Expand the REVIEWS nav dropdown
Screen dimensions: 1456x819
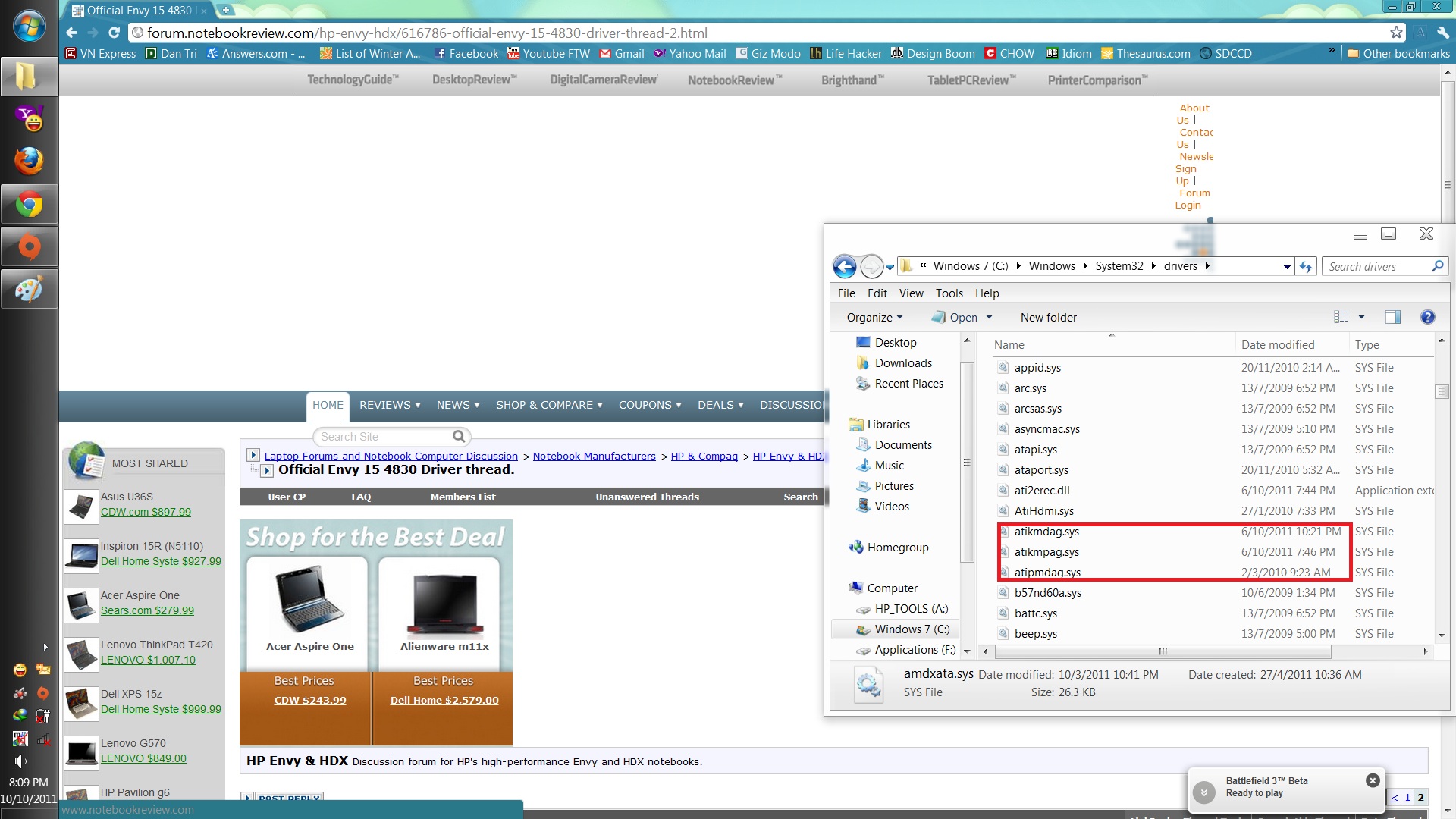[390, 405]
